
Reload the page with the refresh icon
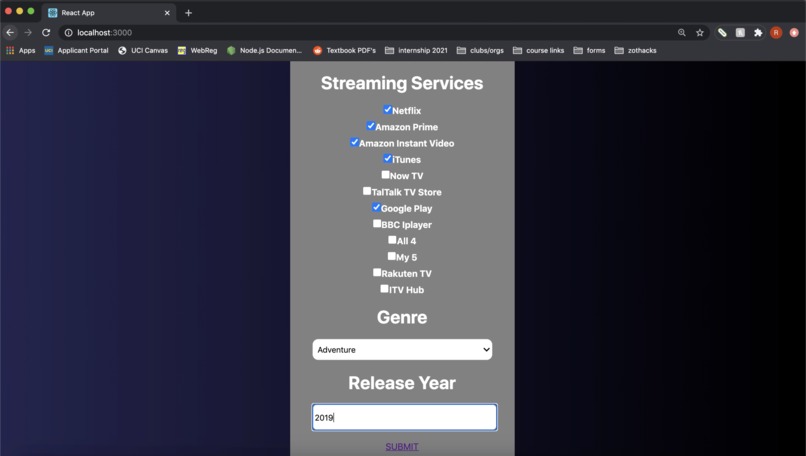tap(46, 32)
